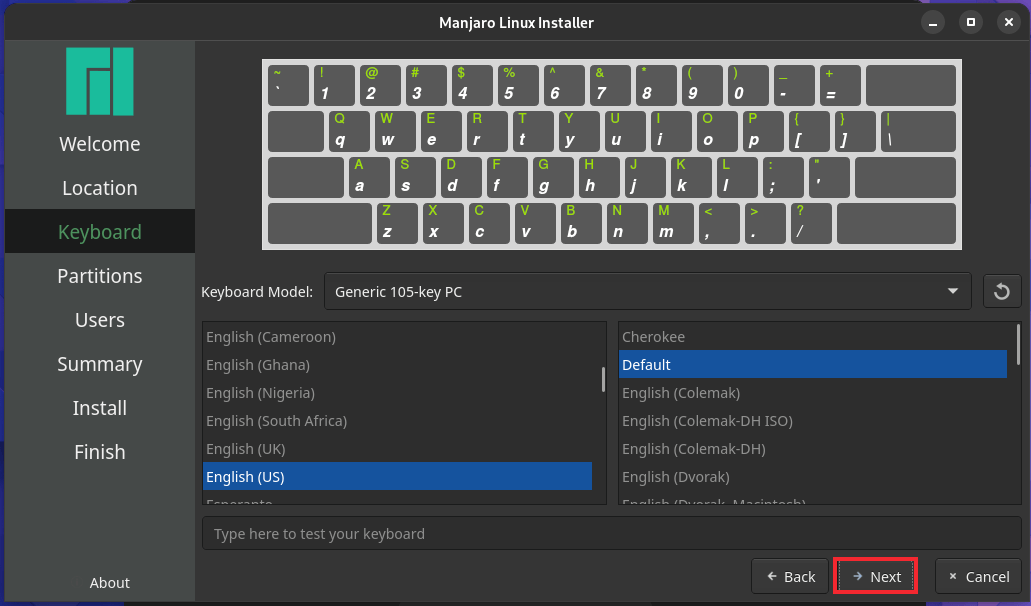Screen dimensions: 1031x606
Task: Cancel the installation
Action: click(978, 577)
